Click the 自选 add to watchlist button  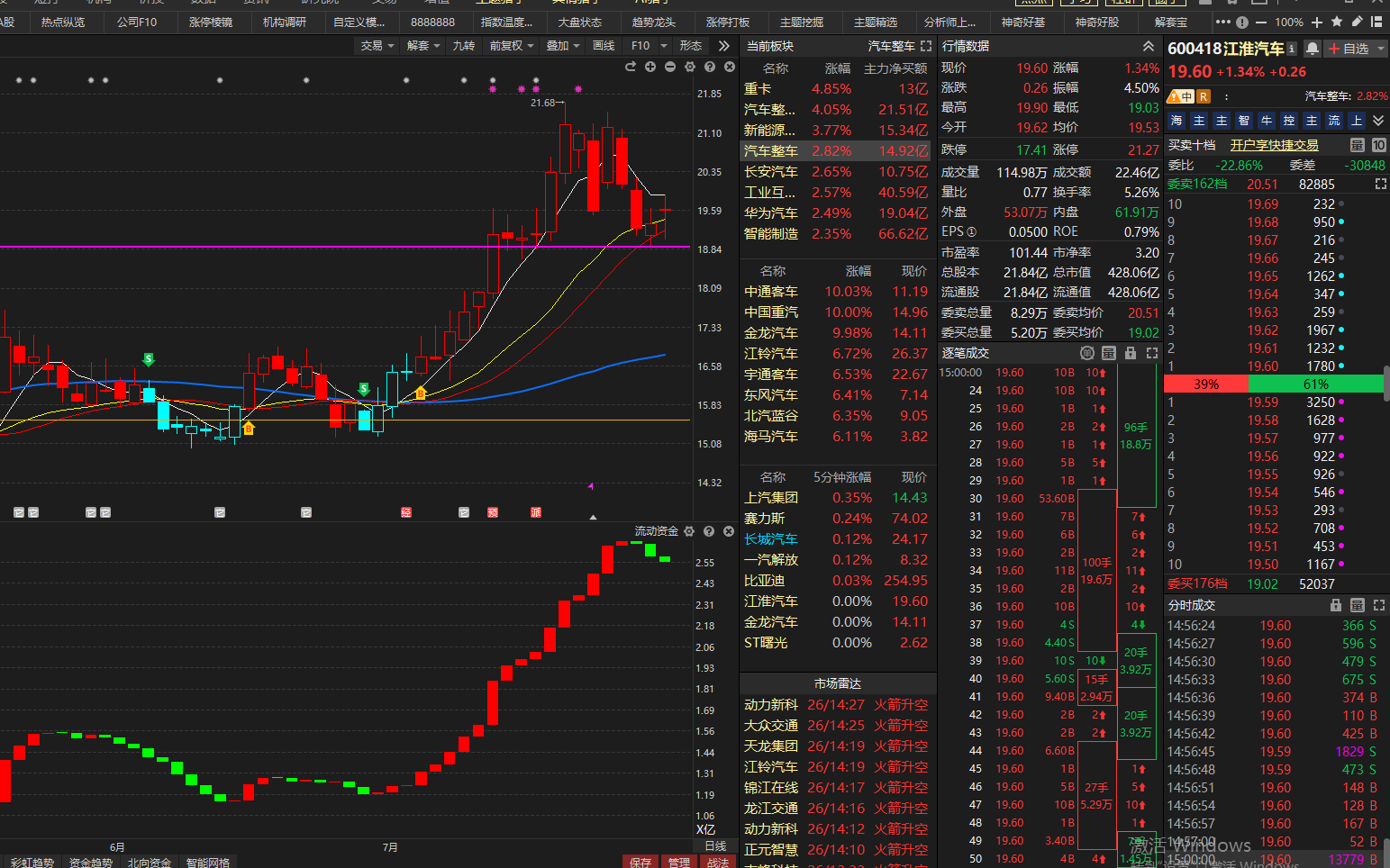point(1349,49)
